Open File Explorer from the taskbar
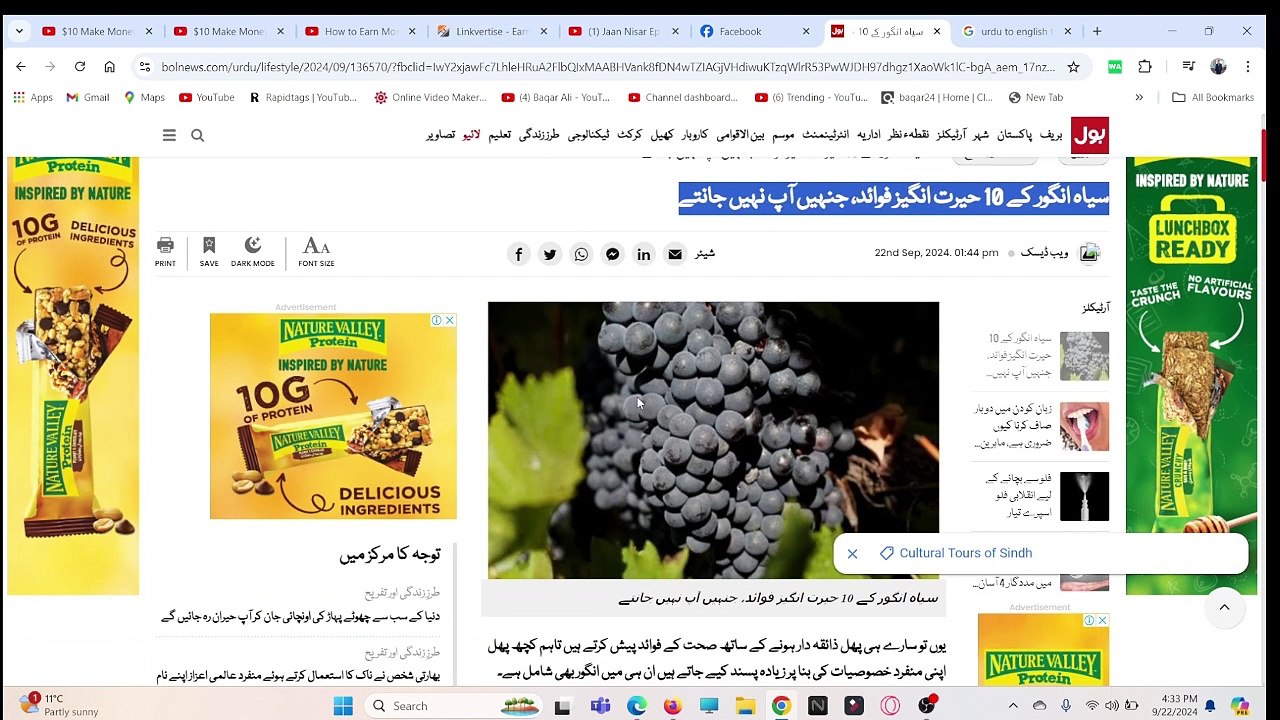Screen dimensions: 1280x720 (745, 706)
